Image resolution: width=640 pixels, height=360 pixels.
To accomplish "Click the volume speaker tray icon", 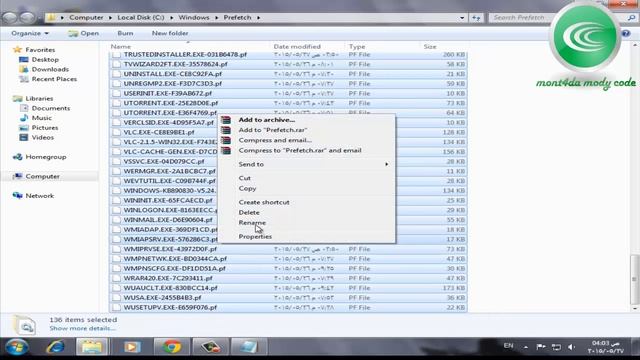I will pos(571,347).
